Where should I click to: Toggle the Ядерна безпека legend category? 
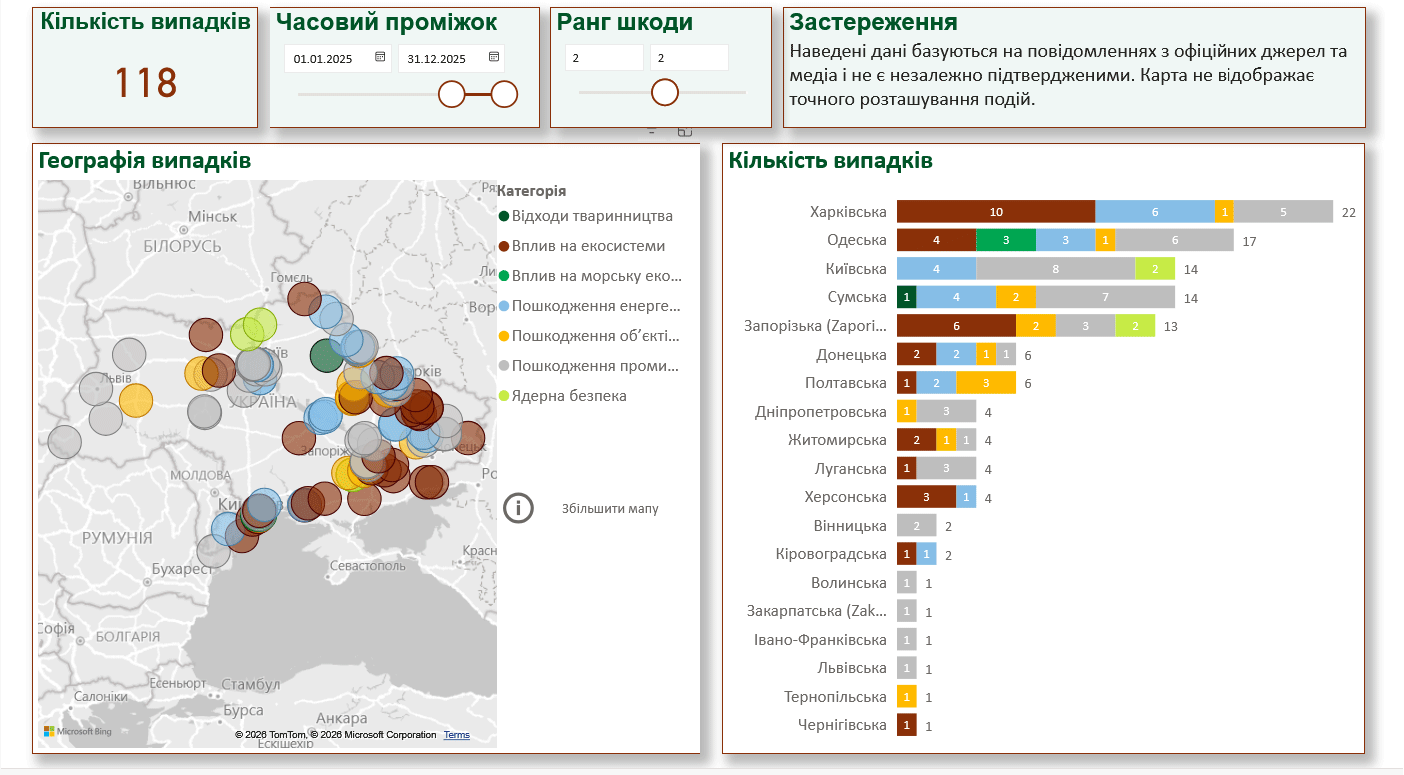point(568,396)
